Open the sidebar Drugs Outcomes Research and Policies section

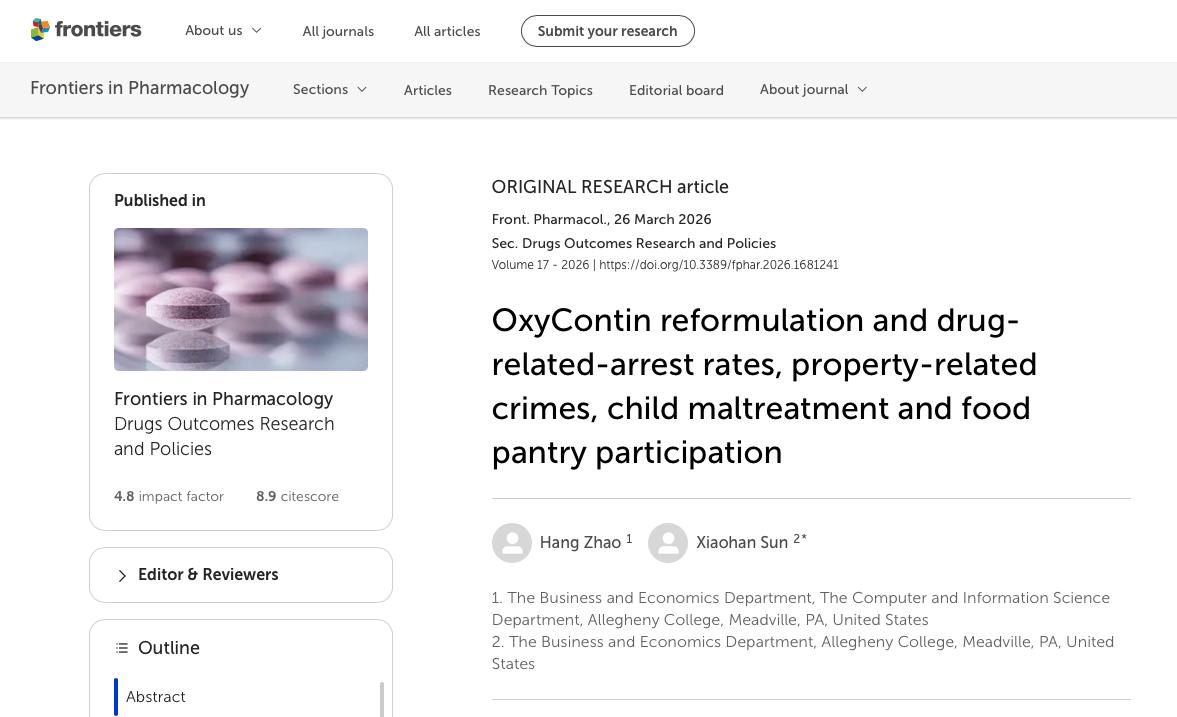click(x=224, y=436)
